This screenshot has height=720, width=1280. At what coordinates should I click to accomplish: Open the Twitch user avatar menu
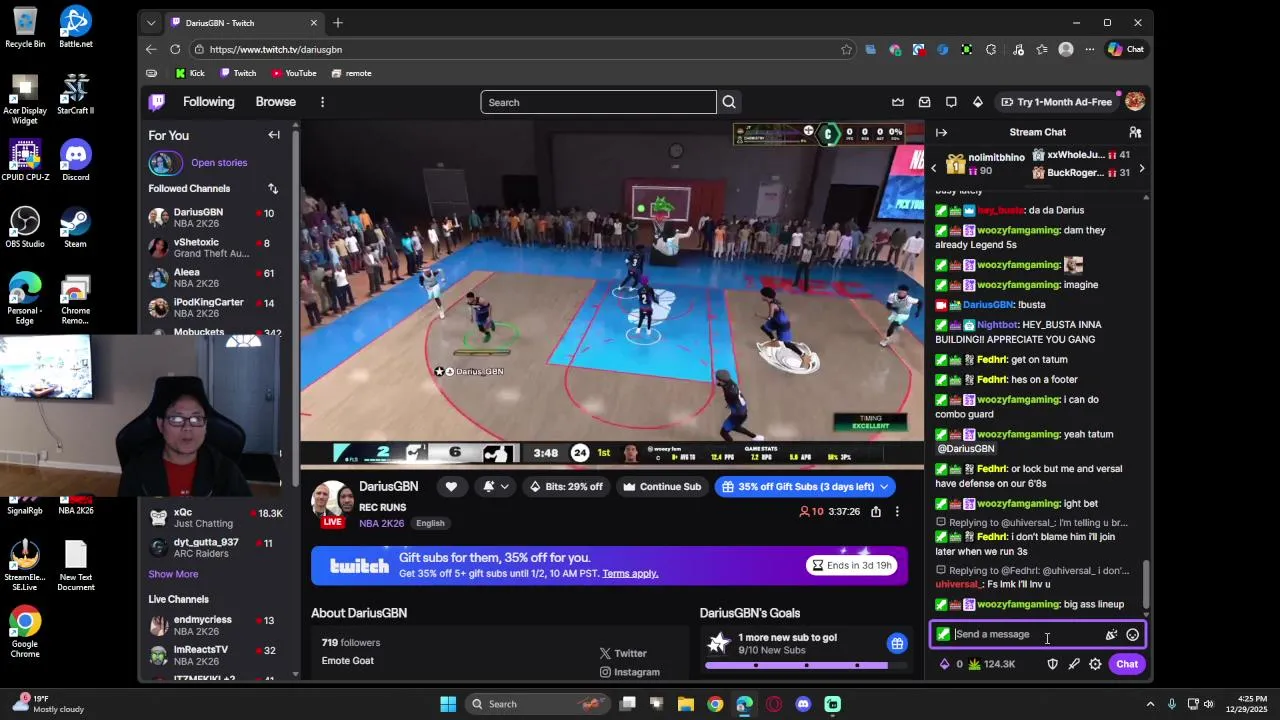[1135, 102]
